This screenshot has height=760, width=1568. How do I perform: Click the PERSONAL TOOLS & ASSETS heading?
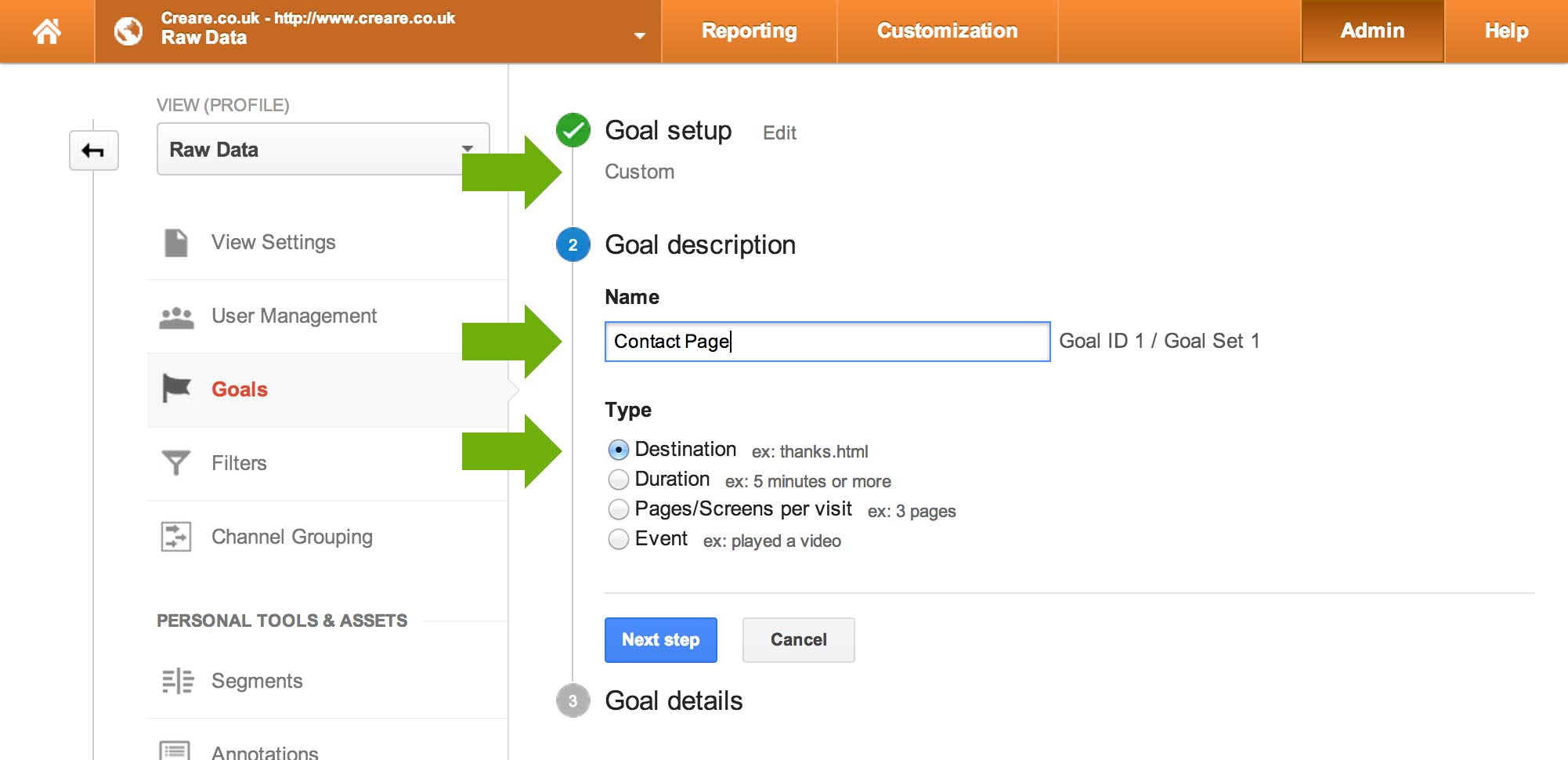(x=282, y=621)
